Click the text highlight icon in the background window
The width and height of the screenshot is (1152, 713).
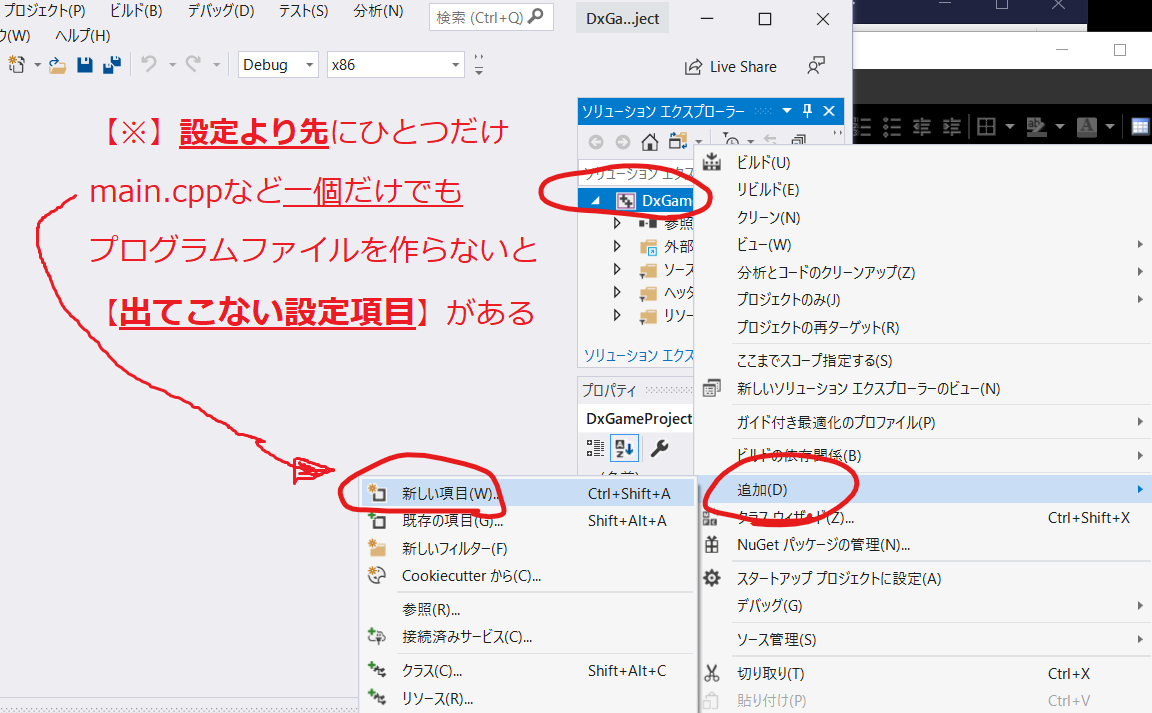[1036, 127]
